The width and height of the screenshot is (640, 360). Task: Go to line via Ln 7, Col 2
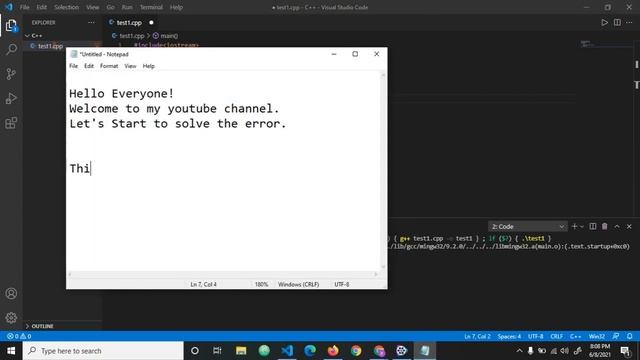(477, 336)
